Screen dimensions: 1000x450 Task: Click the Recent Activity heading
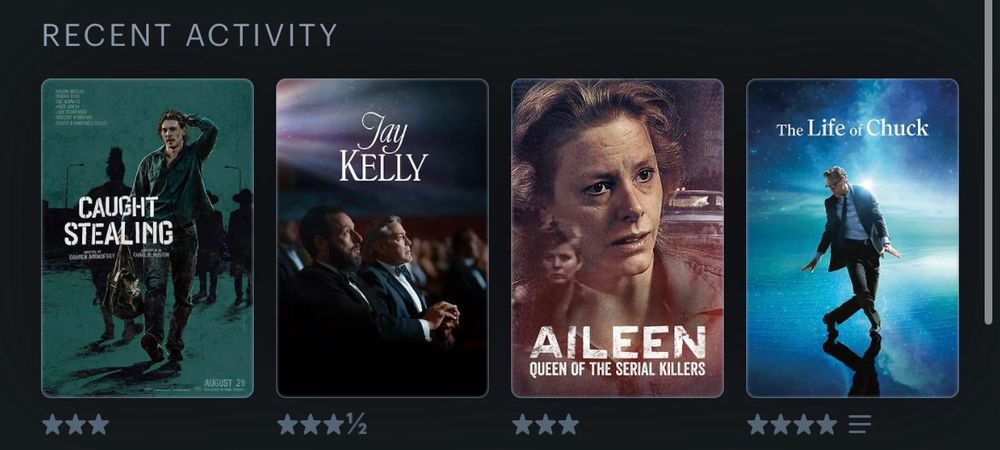(x=189, y=35)
